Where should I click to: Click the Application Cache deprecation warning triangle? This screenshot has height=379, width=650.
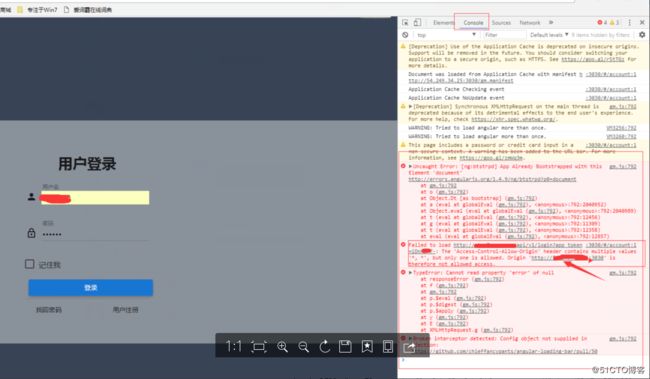pyautogui.click(x=403, y=46)
